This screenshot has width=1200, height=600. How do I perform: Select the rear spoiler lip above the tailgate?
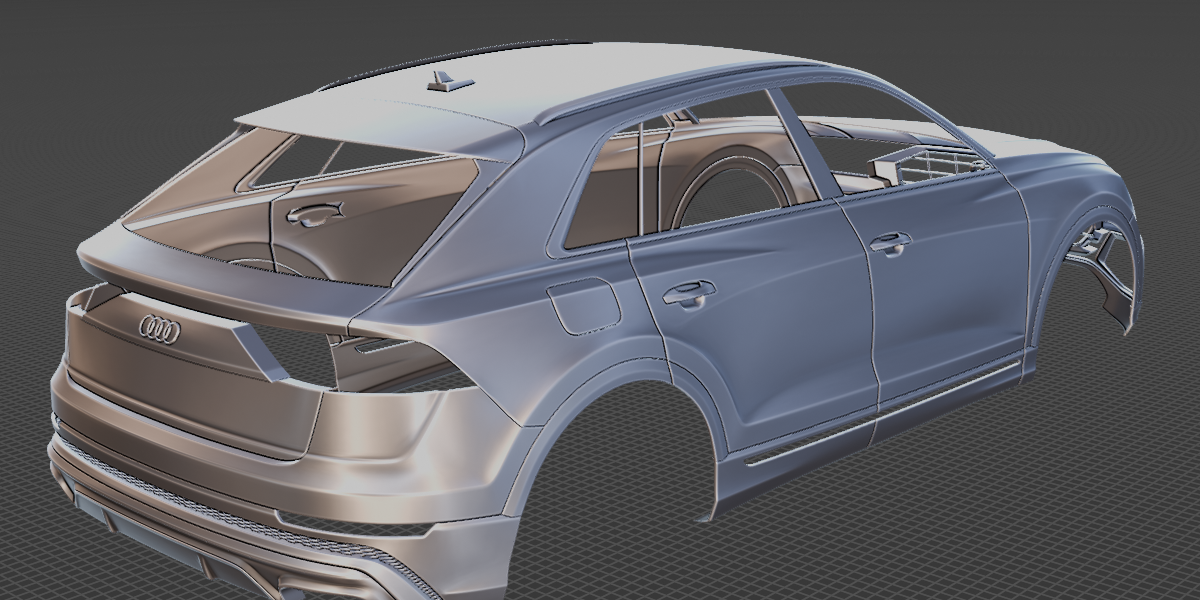[x=240, y=290]
